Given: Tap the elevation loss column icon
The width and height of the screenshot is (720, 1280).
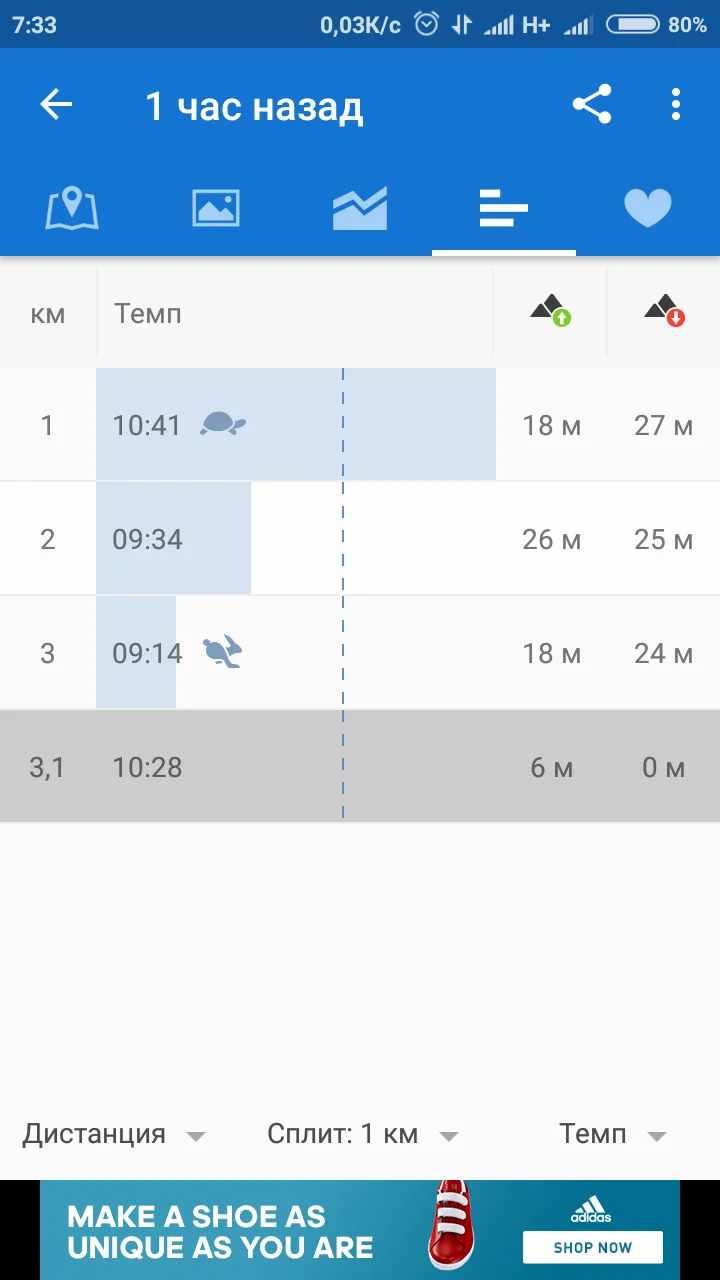Looking at the screenshot, I should [664, 312].
